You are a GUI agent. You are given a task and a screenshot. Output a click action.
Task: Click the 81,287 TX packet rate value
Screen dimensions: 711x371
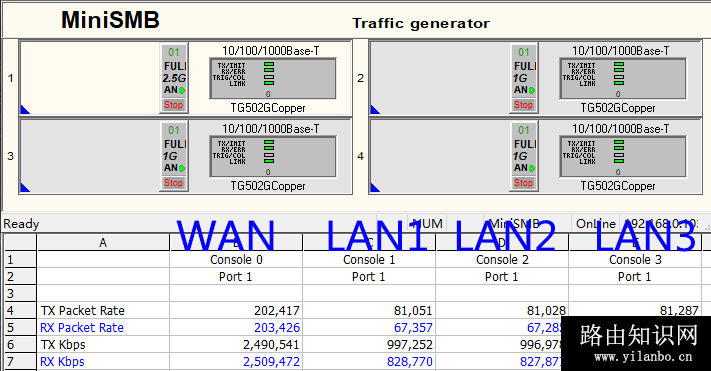[679, 311]
